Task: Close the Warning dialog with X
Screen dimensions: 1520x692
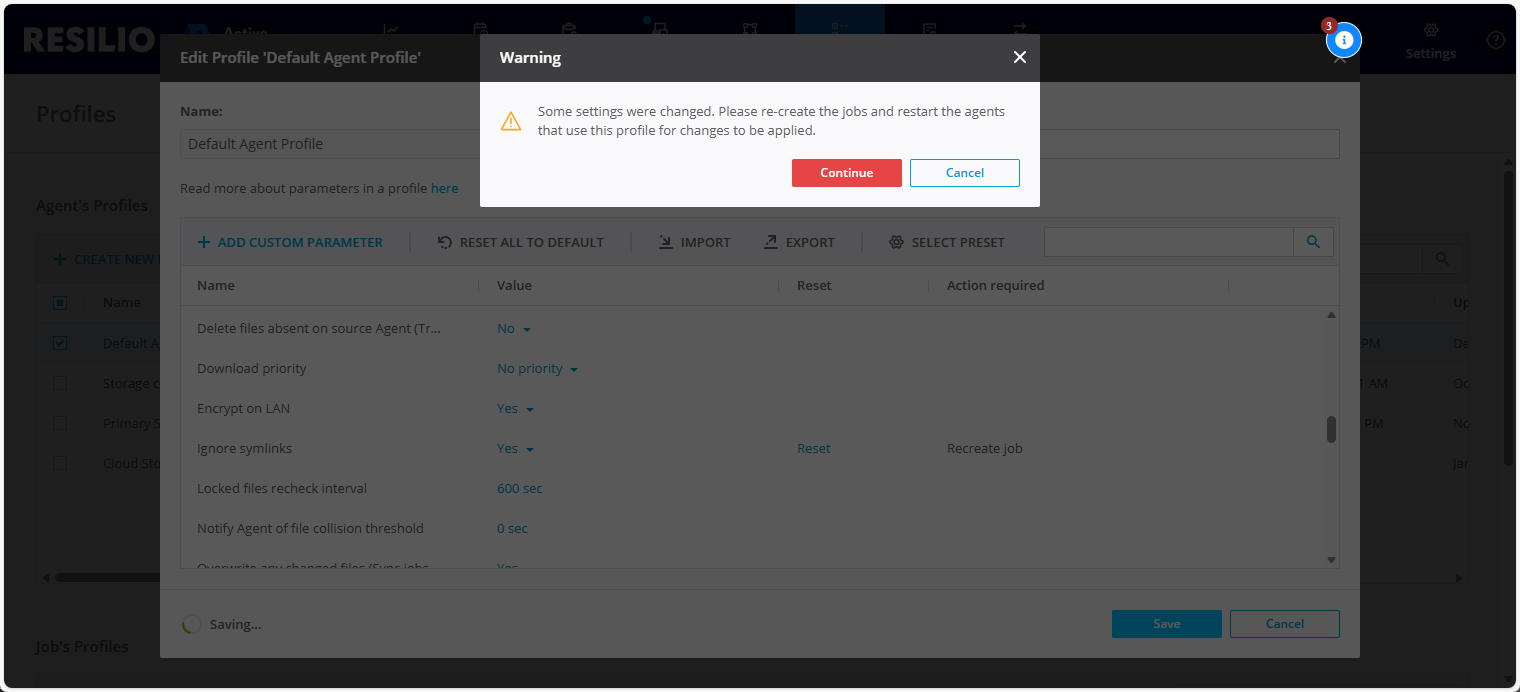Action: [x=1019, y=58]
